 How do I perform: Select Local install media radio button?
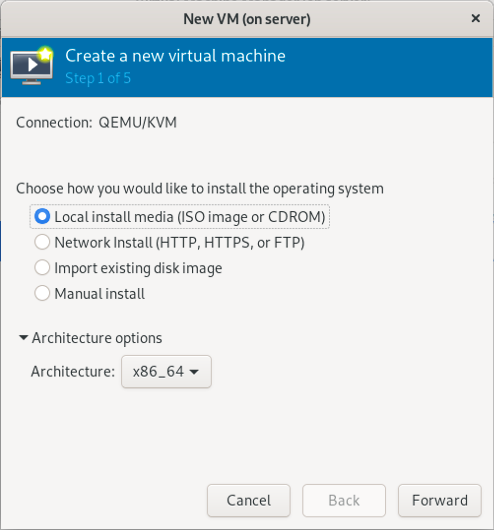42,216
